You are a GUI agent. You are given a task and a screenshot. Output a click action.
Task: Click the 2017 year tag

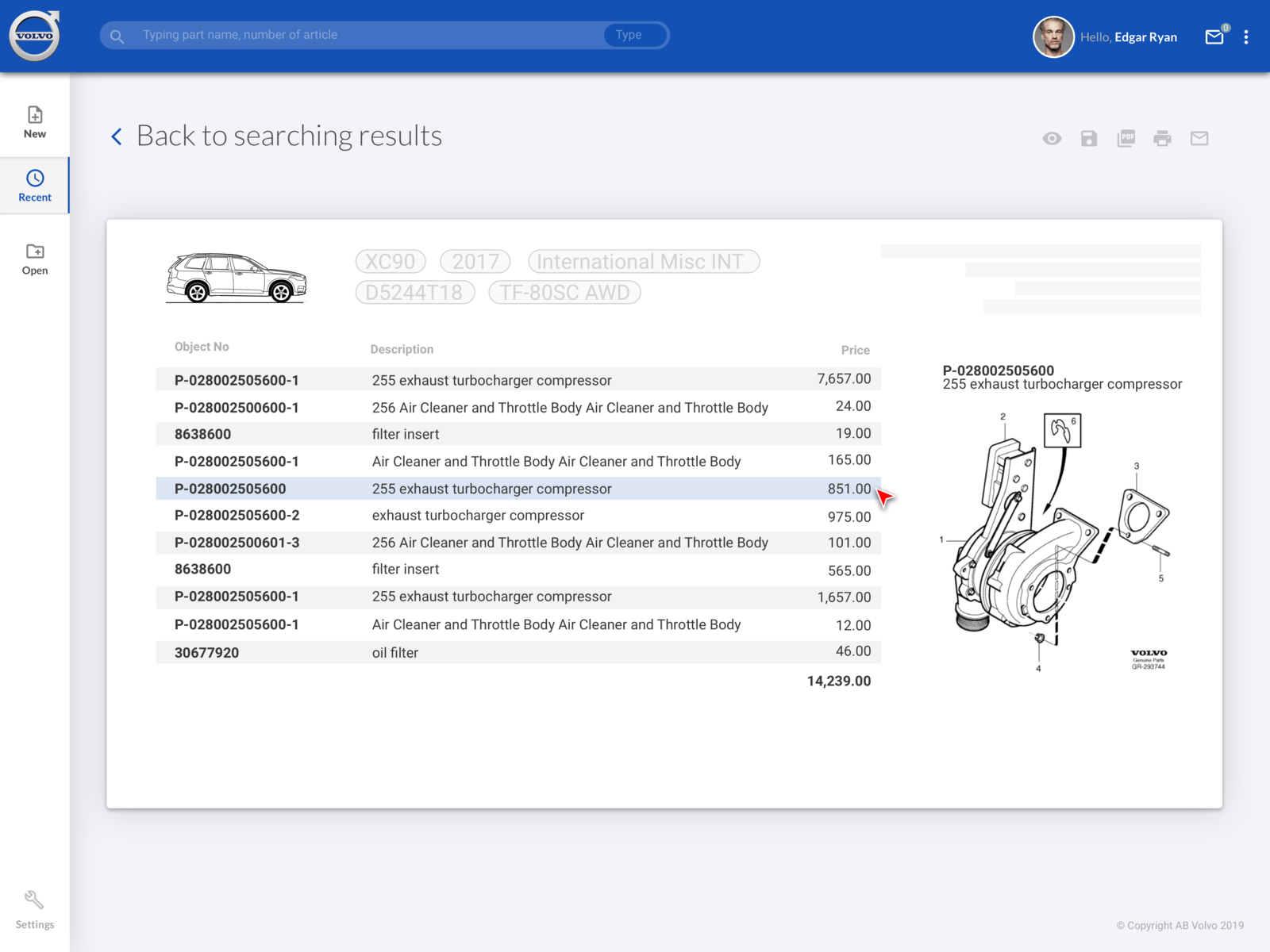pyautogui.click(x=475, y=261)
